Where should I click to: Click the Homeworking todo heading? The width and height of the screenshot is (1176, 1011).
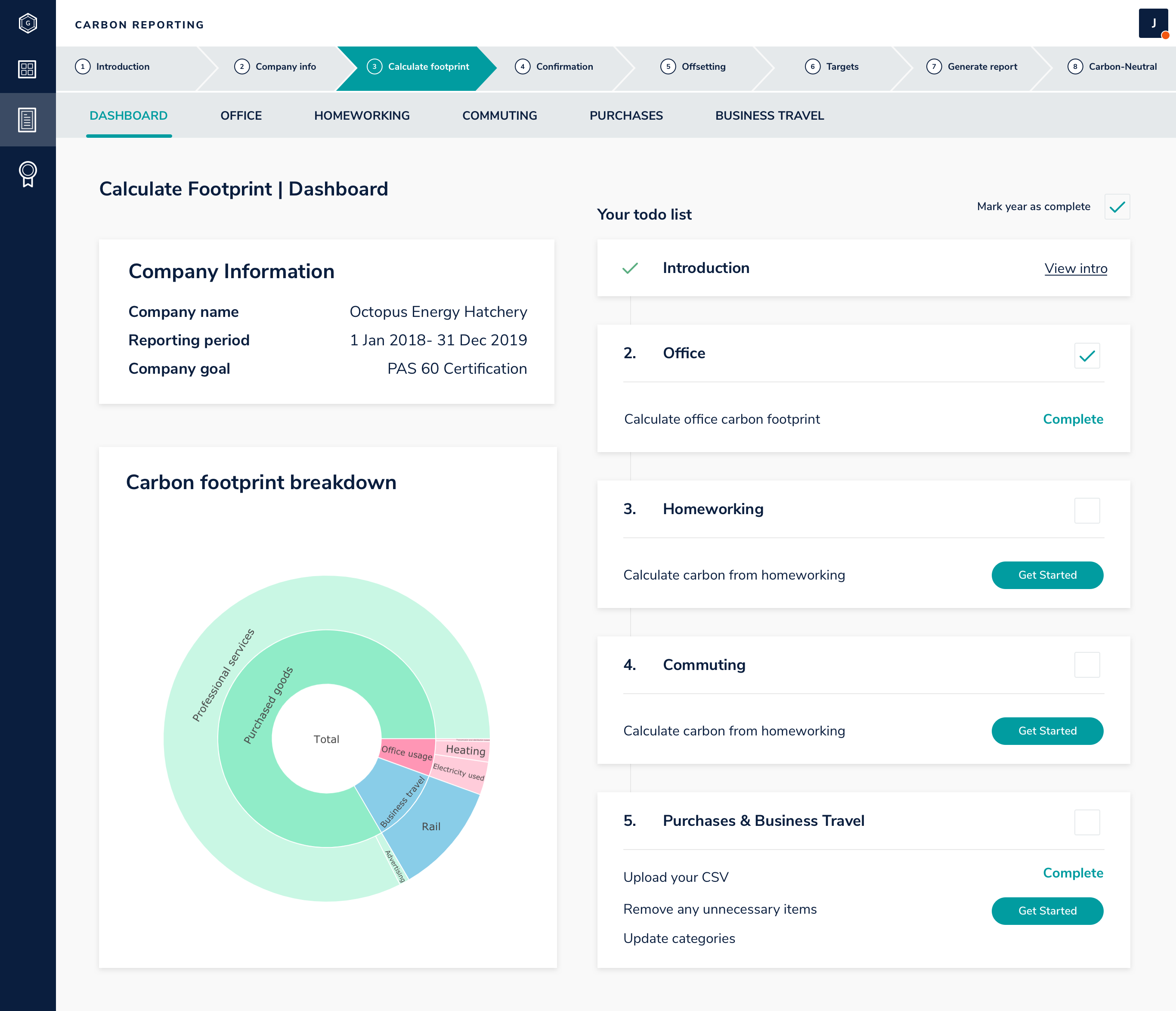pyautogui.click(x=713, y=509)
